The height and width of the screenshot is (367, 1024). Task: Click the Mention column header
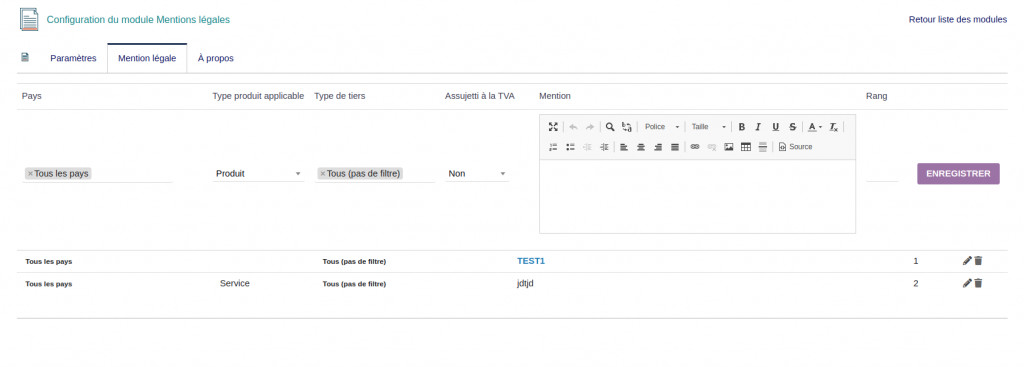(555, 96)
